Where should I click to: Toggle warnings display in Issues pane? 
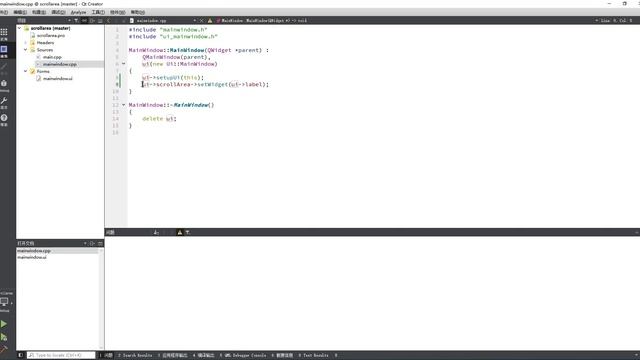179,232
